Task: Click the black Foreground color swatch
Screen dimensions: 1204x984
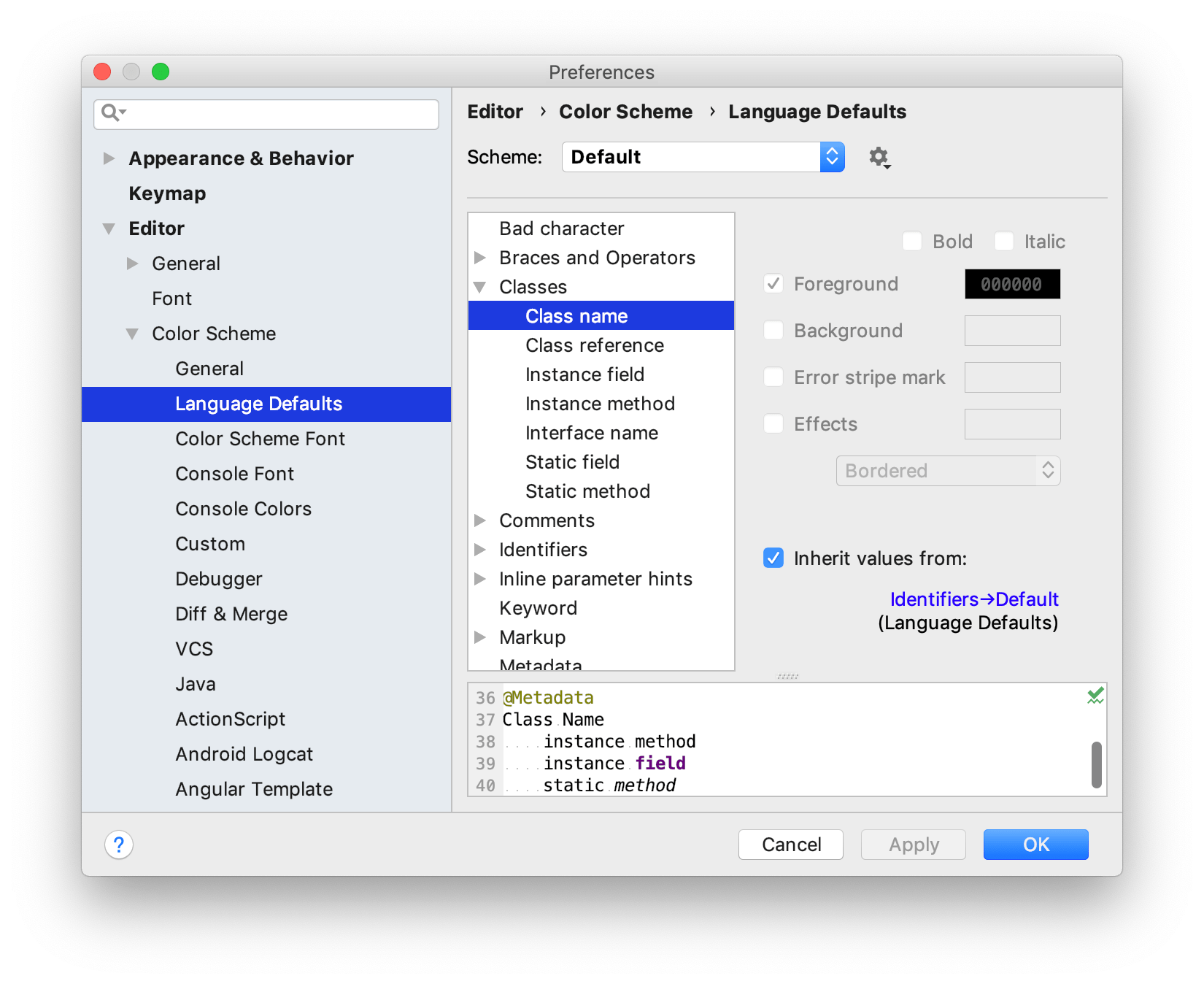Action: coord(1012,284)
